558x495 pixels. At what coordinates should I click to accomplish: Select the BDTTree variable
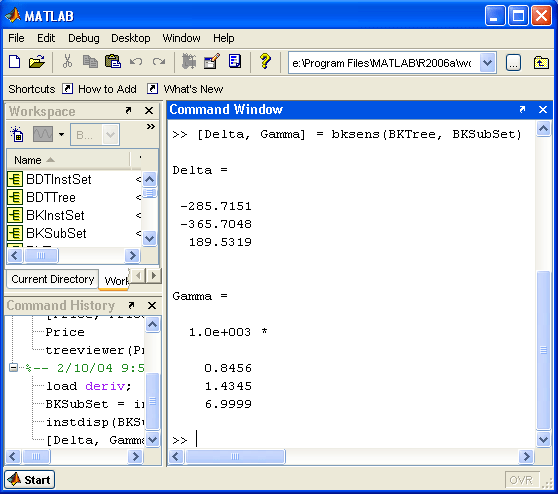coord(51,197)
